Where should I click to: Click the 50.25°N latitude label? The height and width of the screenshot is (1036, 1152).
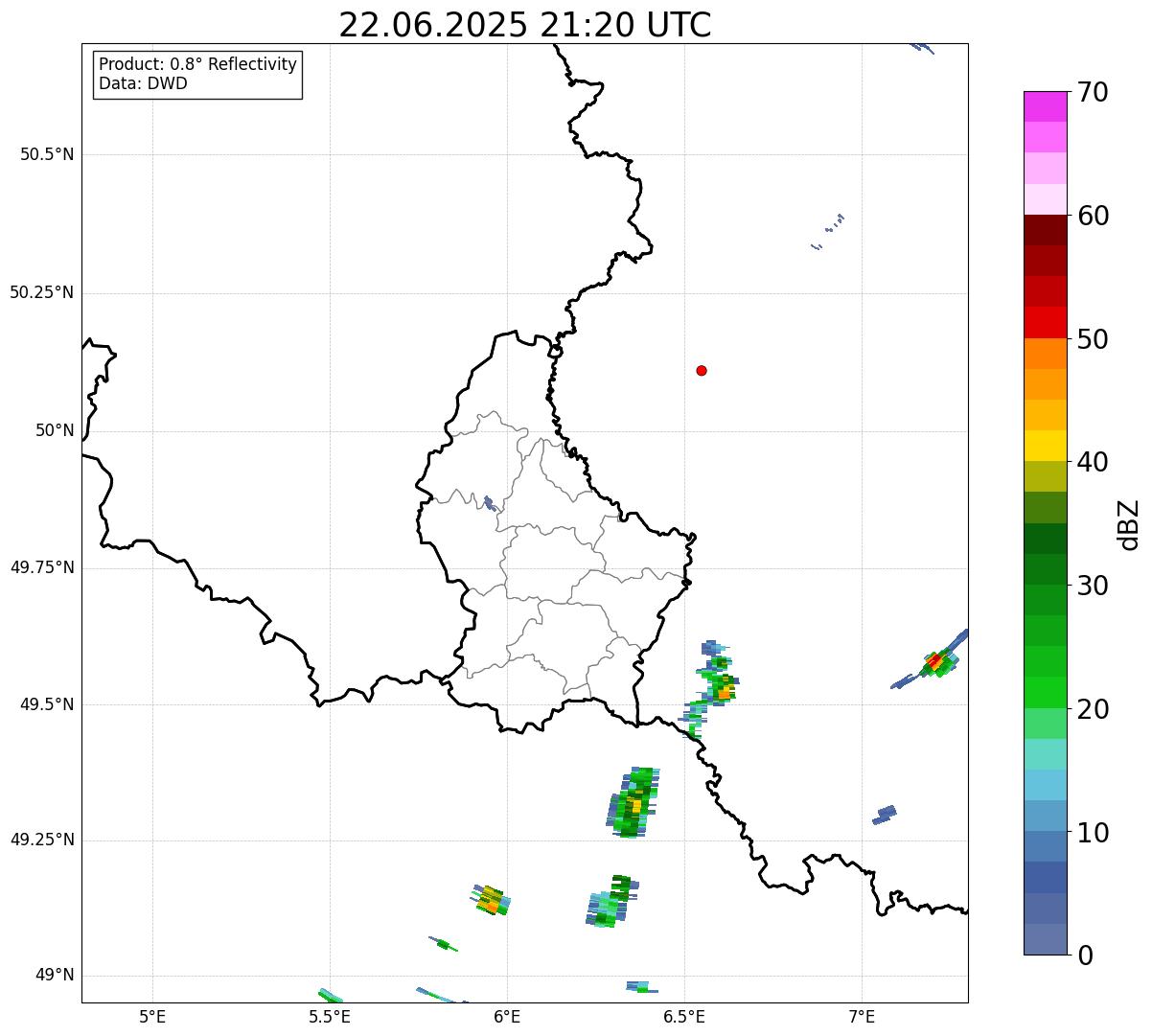tap(42, 292)
